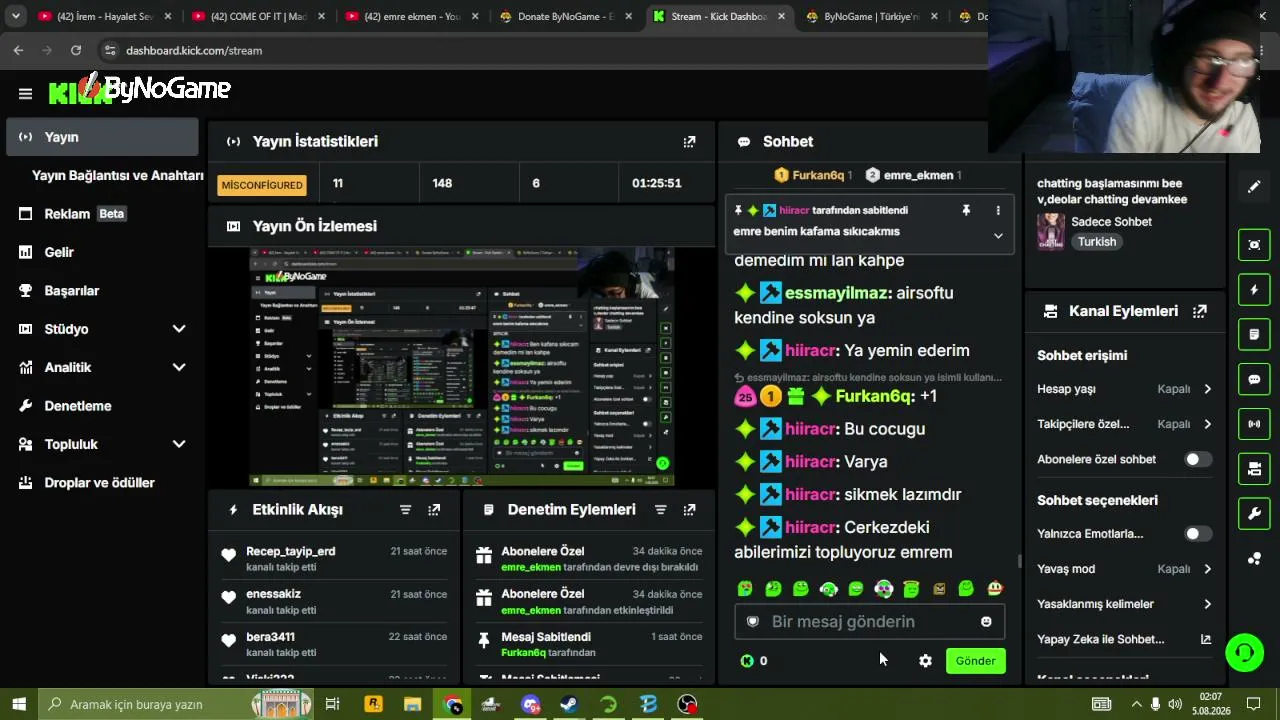Open Hesap yaşı options
The image size is (1280, 720).
coord(1125,389)
